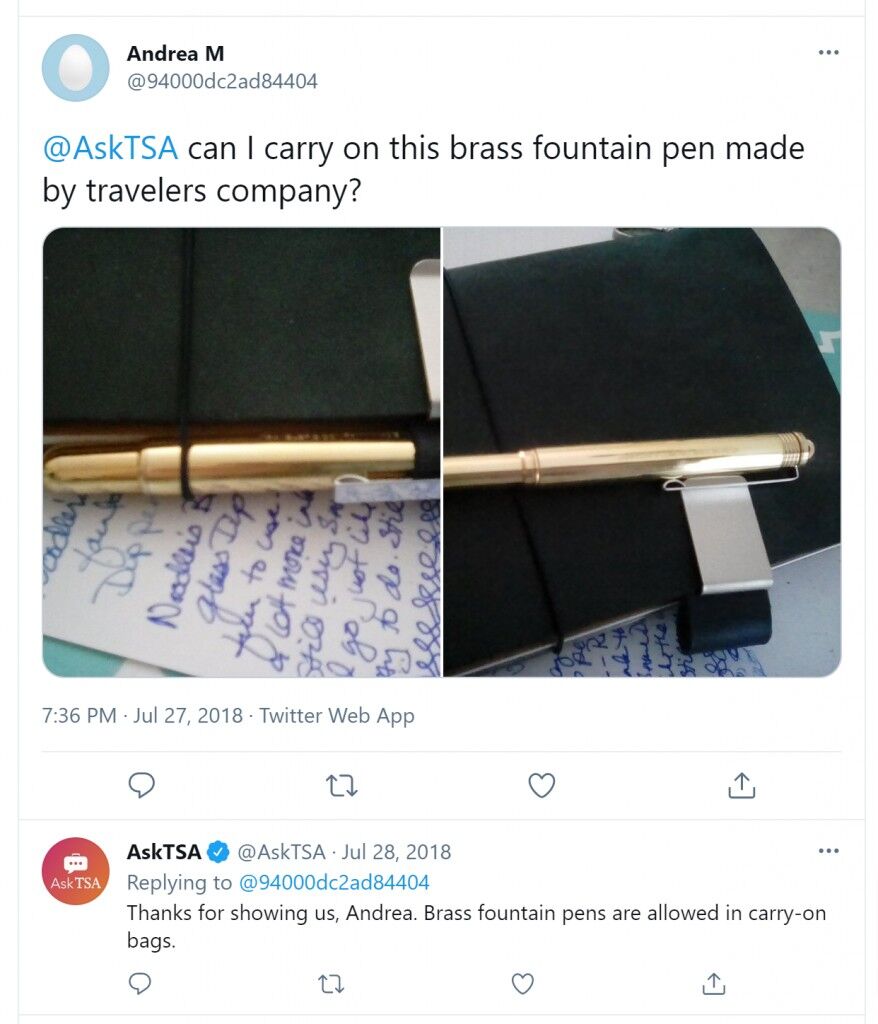878x1024 pixels.
Task: View right photo of pen with clip
Action: click(642, 452)
